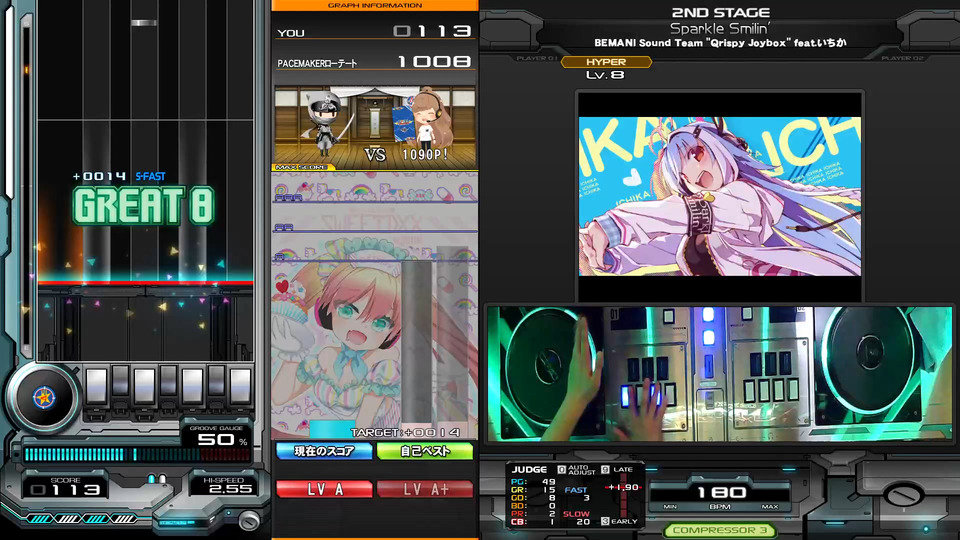
Task: Select the 自己ベスト graph button
Action: [x=425, y=451]
